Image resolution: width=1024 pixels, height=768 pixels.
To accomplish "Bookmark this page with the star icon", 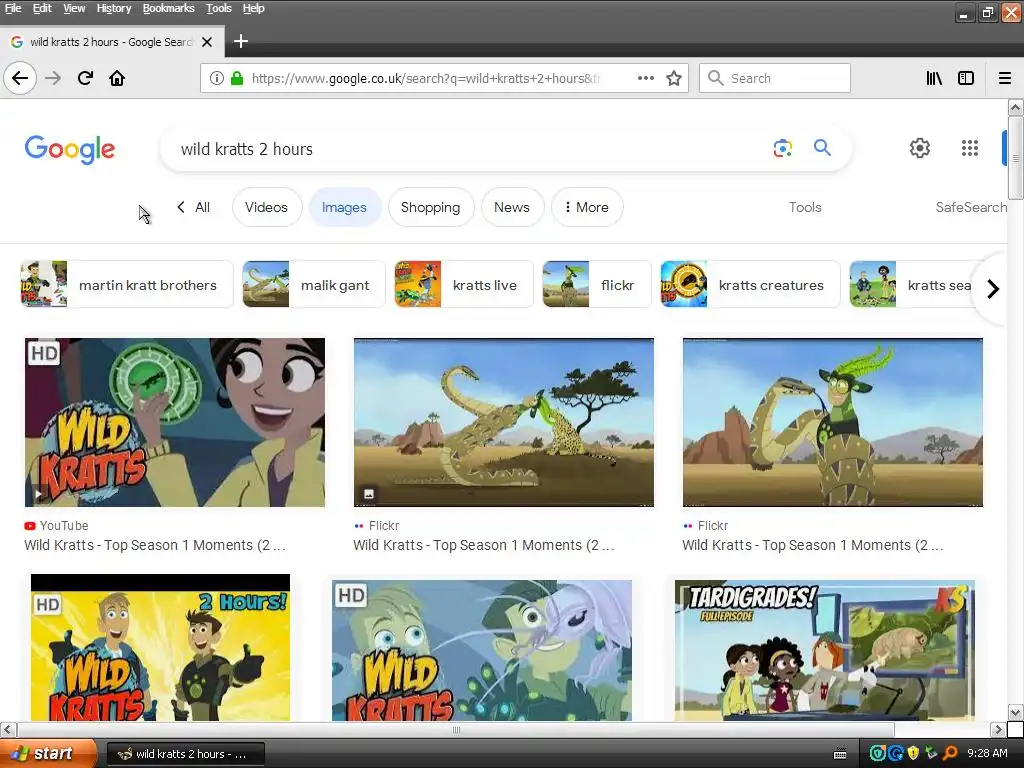I will pos(674,78).
